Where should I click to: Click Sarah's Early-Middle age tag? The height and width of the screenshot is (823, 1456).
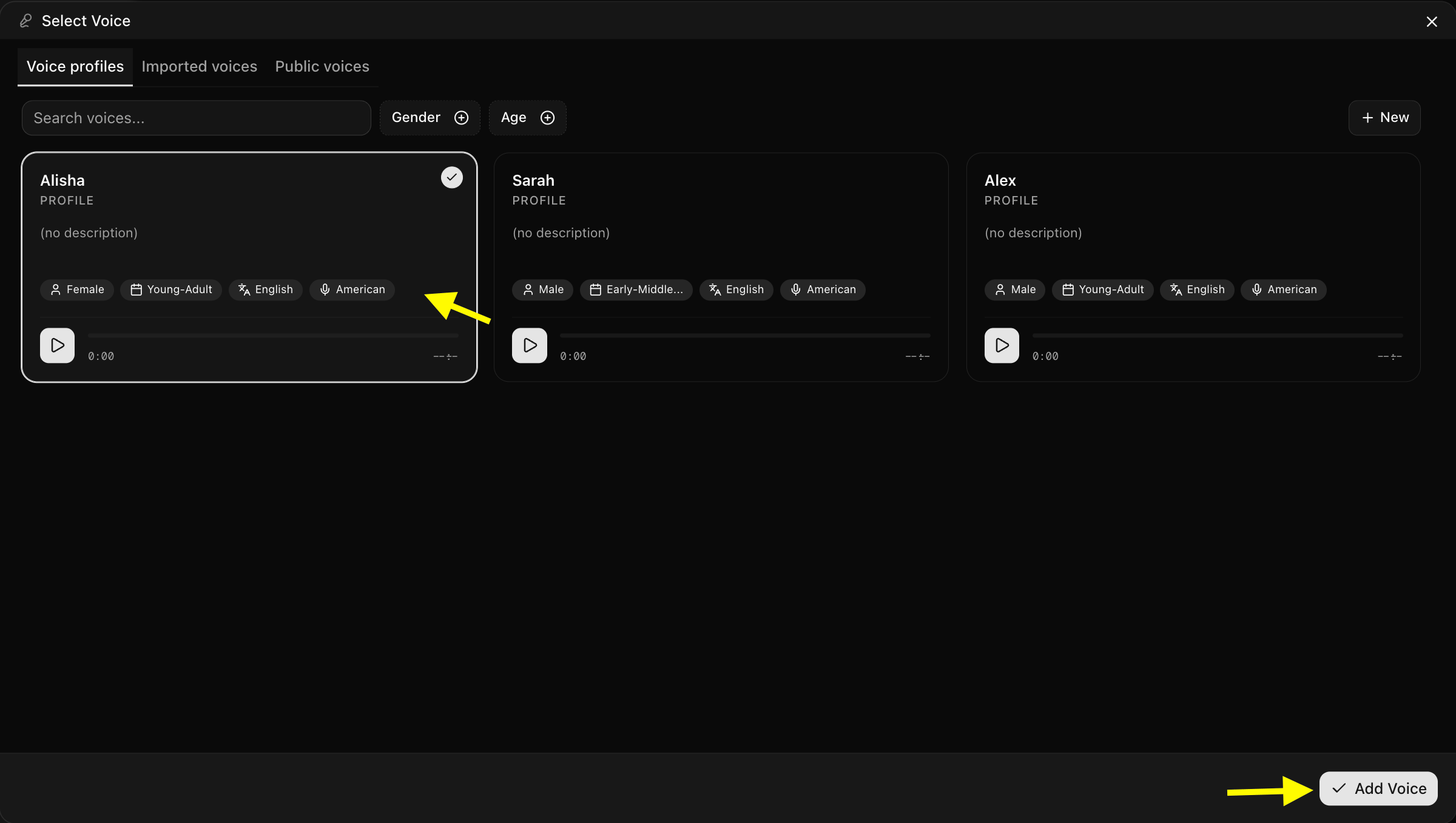click(x=636, y=290)
